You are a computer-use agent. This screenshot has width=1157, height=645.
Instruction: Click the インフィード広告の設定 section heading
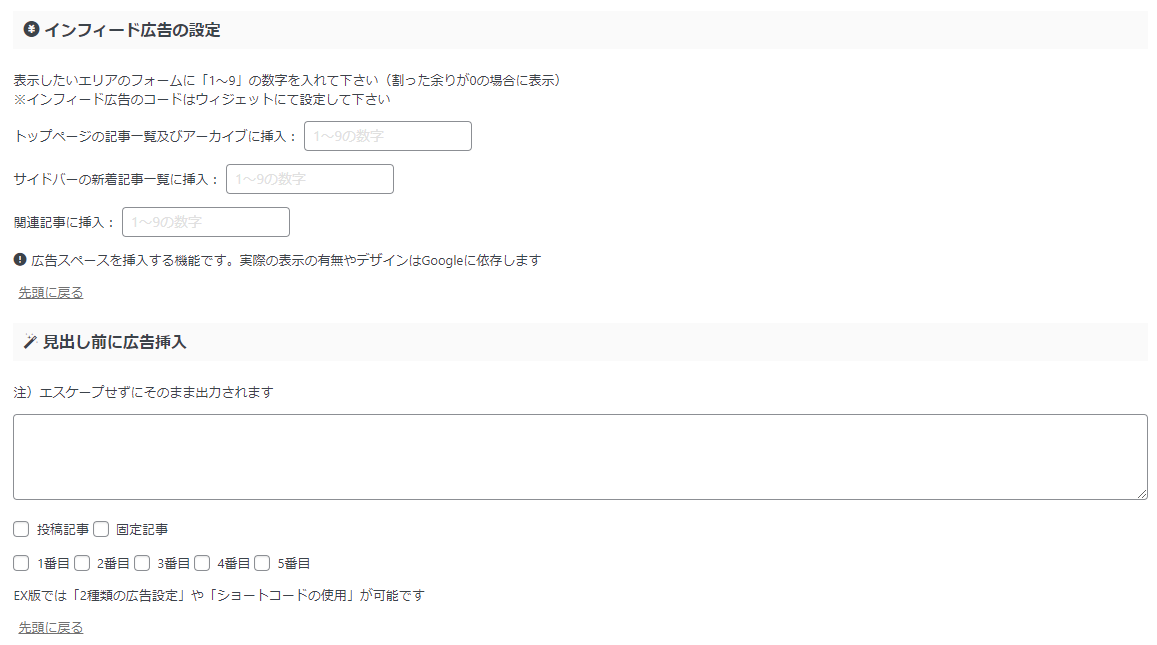pyautogui.click(x=132, y=30)
